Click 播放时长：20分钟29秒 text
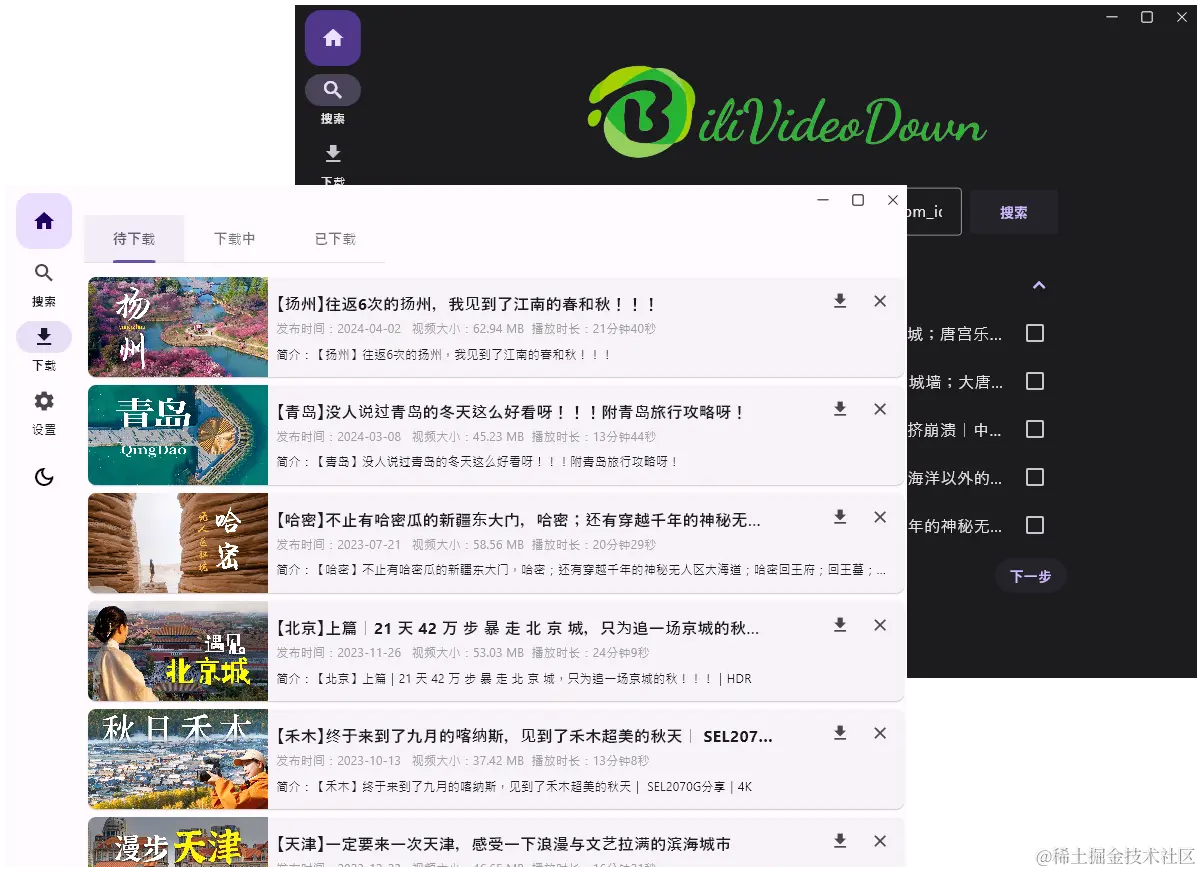This screenshot has height=873, width=1202. (x=594, y=545)
